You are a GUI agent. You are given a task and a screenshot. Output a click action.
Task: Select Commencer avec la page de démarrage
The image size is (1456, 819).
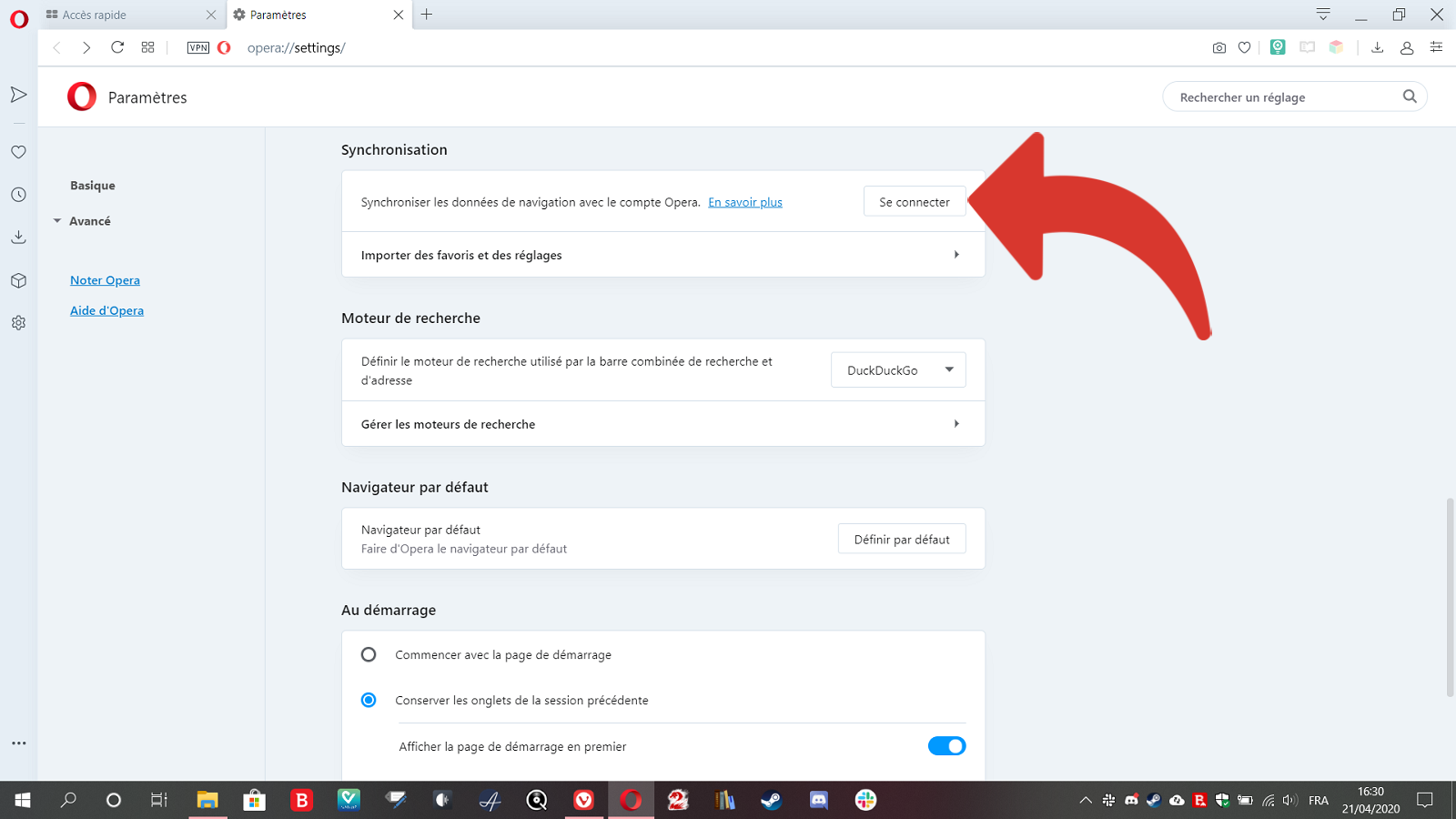pyautogui.click(x=369, y=654)
